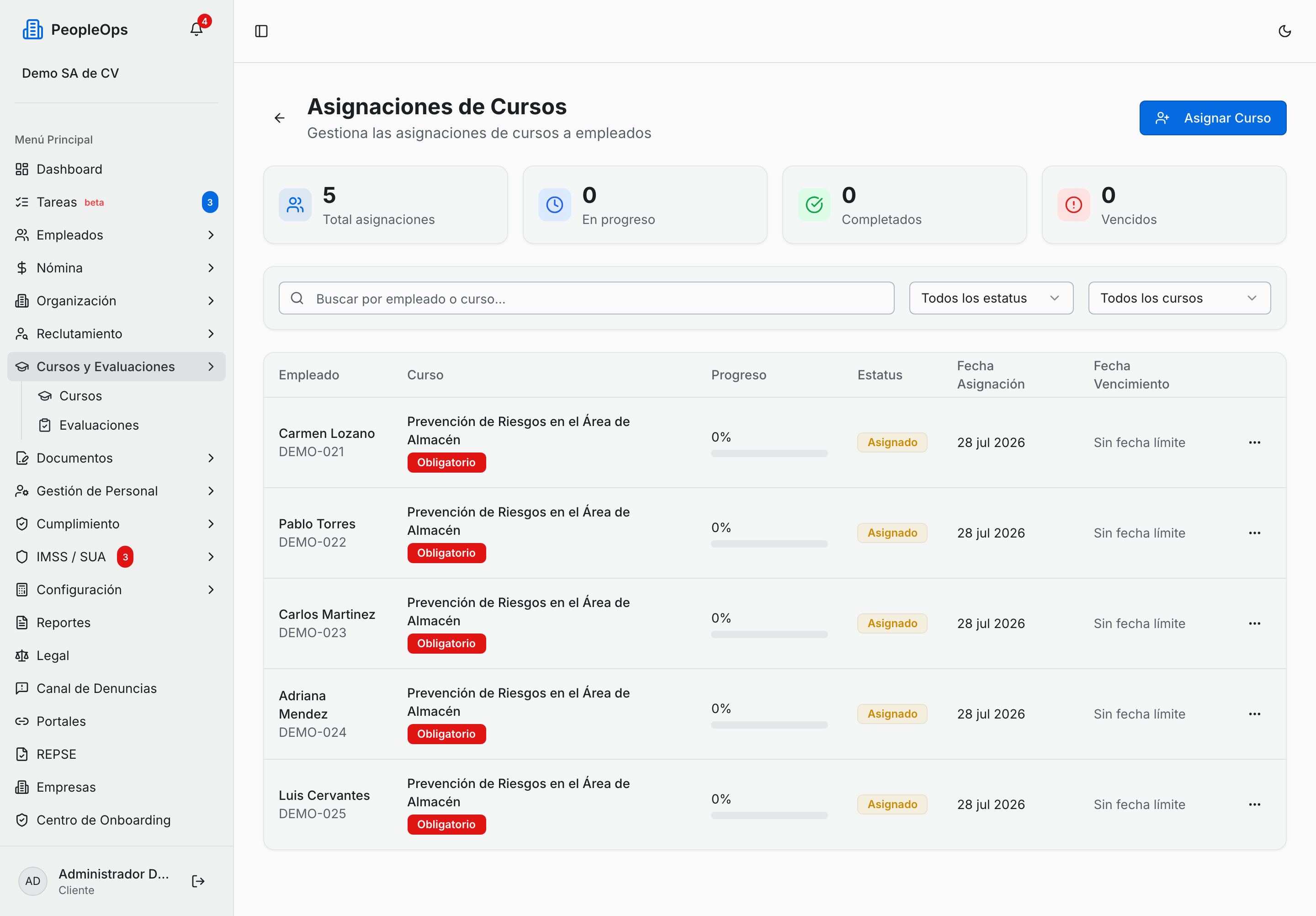Open actions menu for Adriana Mendez

[1255, 714]
